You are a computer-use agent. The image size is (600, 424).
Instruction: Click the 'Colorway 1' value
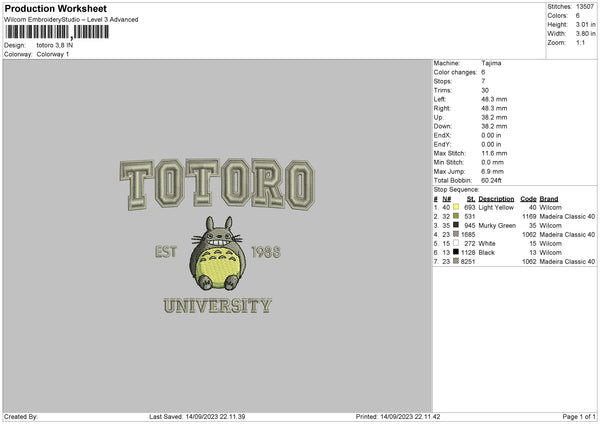point(53,54)
